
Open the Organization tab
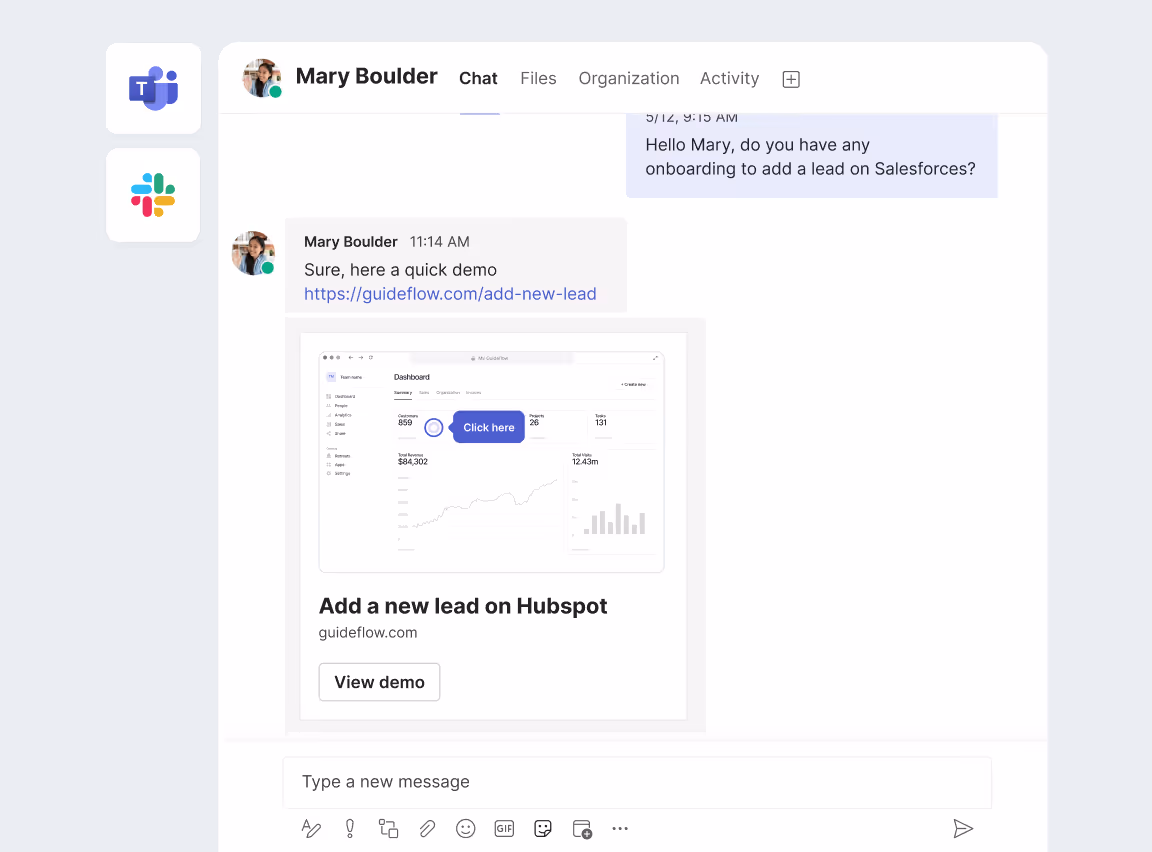[x=629, y=79]
